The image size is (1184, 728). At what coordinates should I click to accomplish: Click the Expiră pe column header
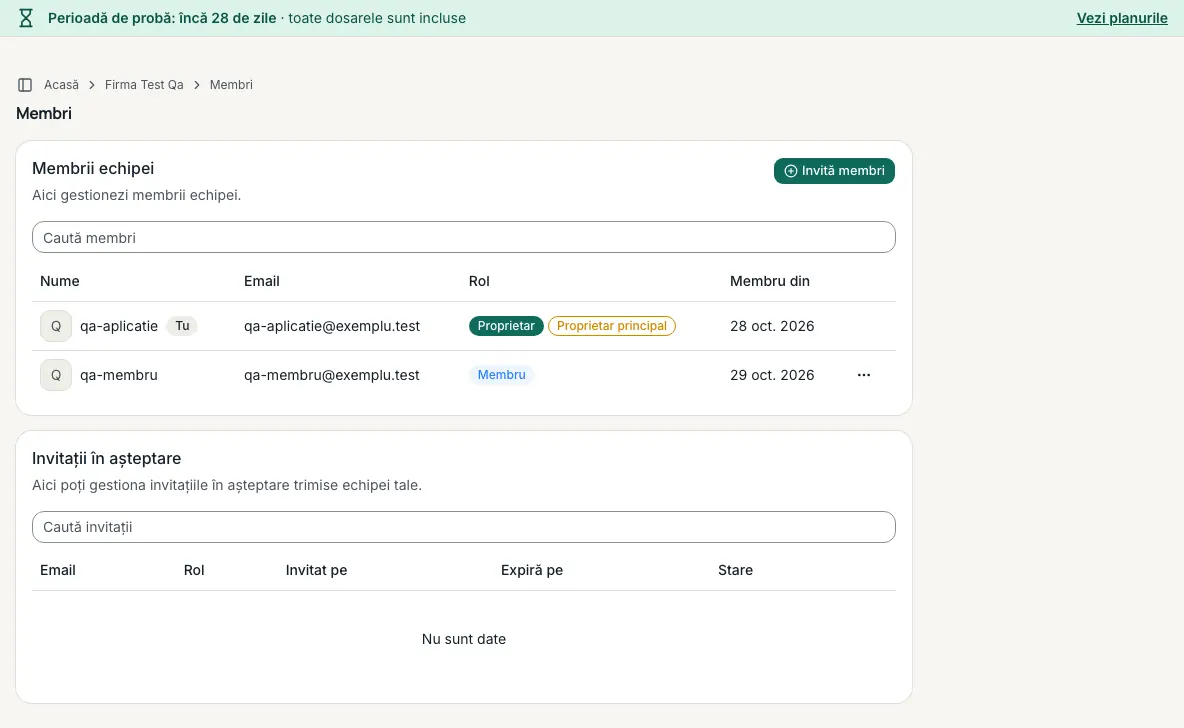coord(532,570)
